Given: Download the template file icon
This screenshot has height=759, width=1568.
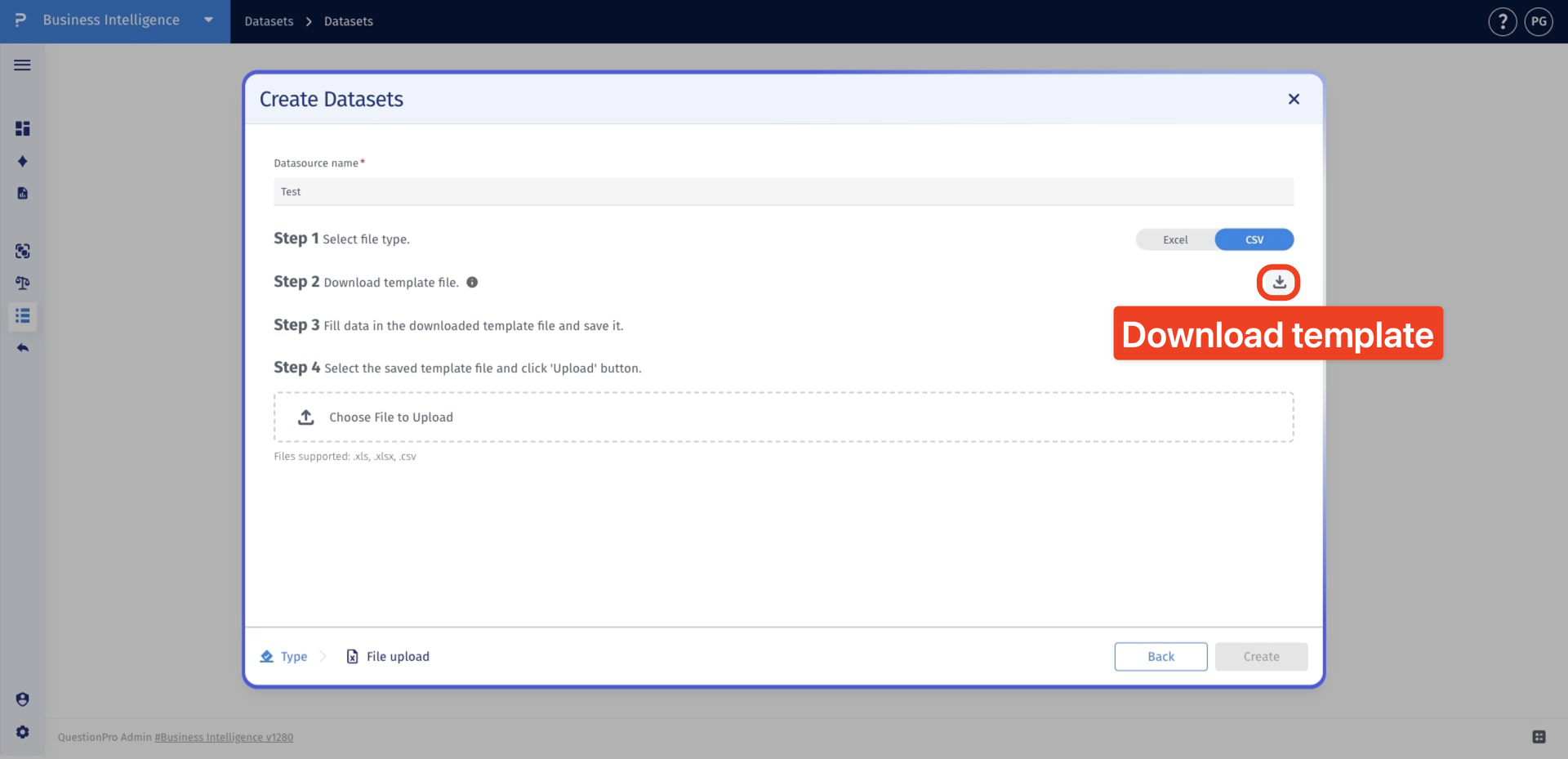Looking at the screenshot, I should tap(1279, 282).
